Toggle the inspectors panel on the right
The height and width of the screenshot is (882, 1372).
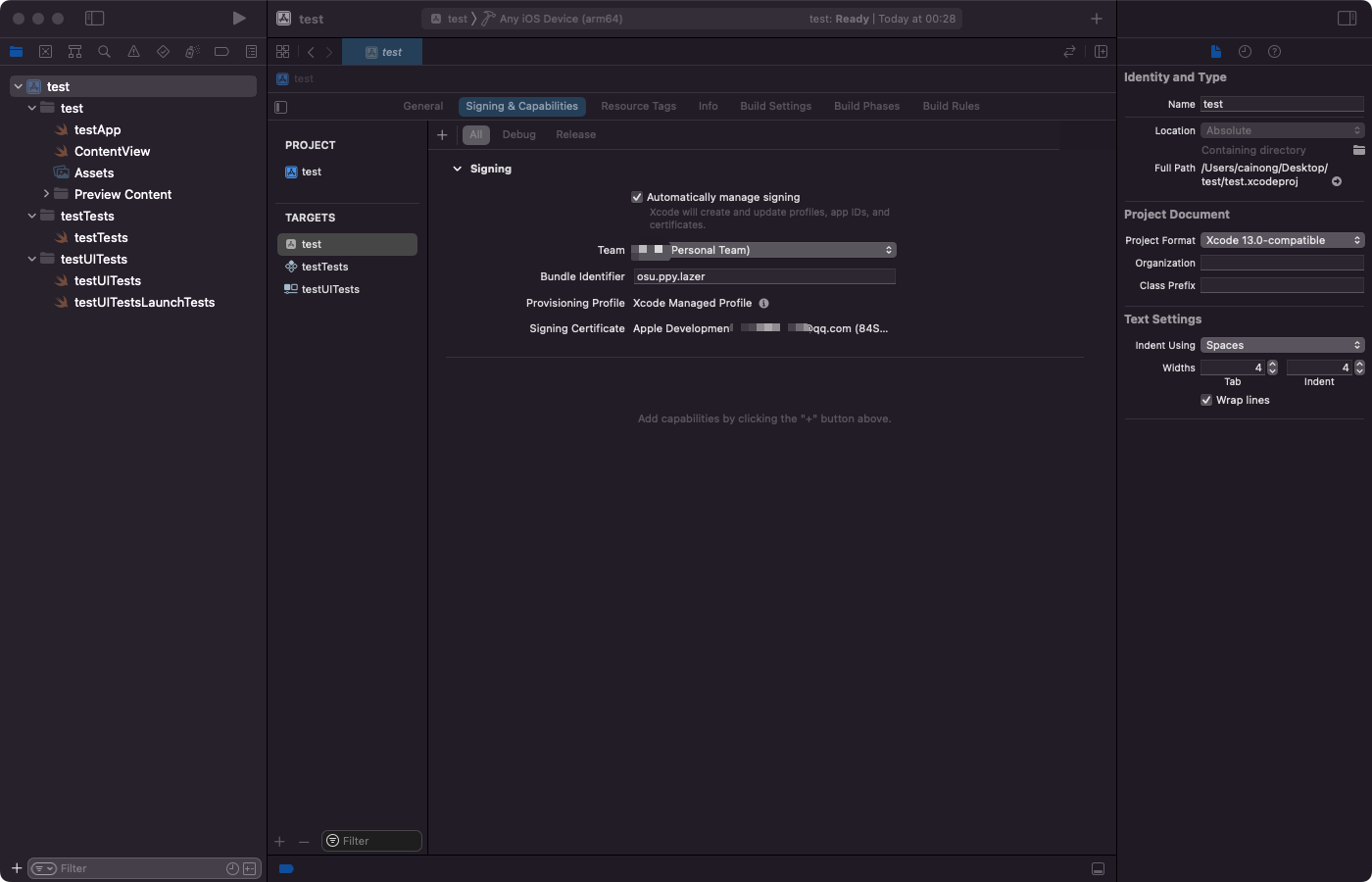1347,19
